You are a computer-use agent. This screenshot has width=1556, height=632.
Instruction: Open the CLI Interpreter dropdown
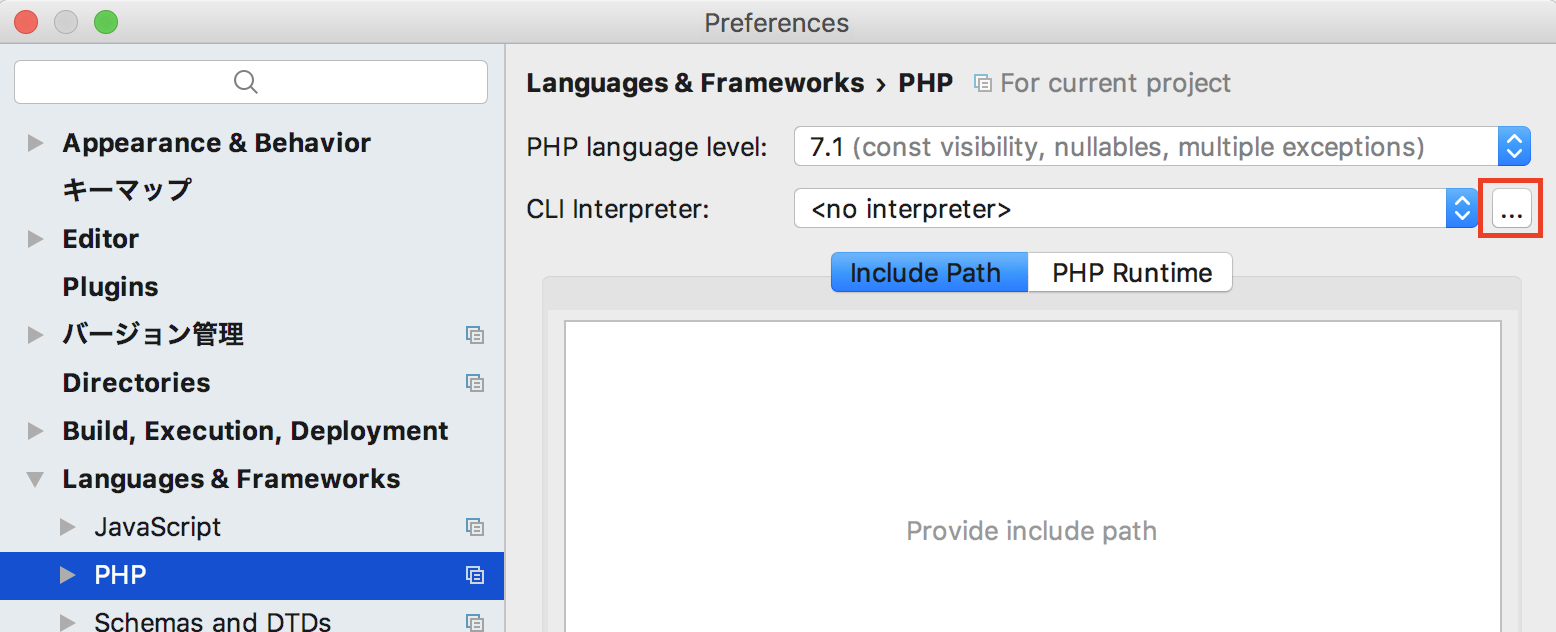1462,208
